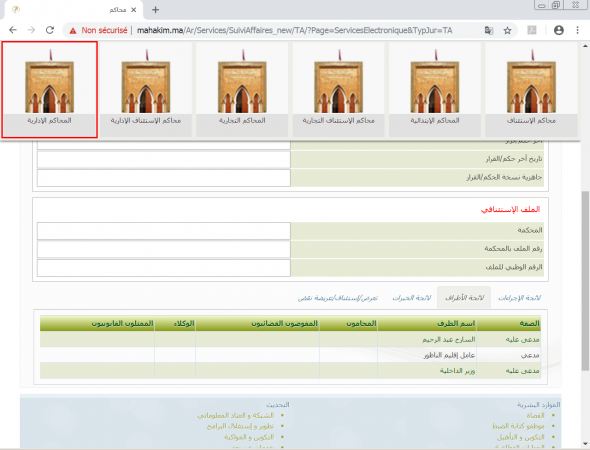Choose the محاكم الإستئناف التجارية card
Viewport: 590px width, 450px height.
tap(339, 90)
